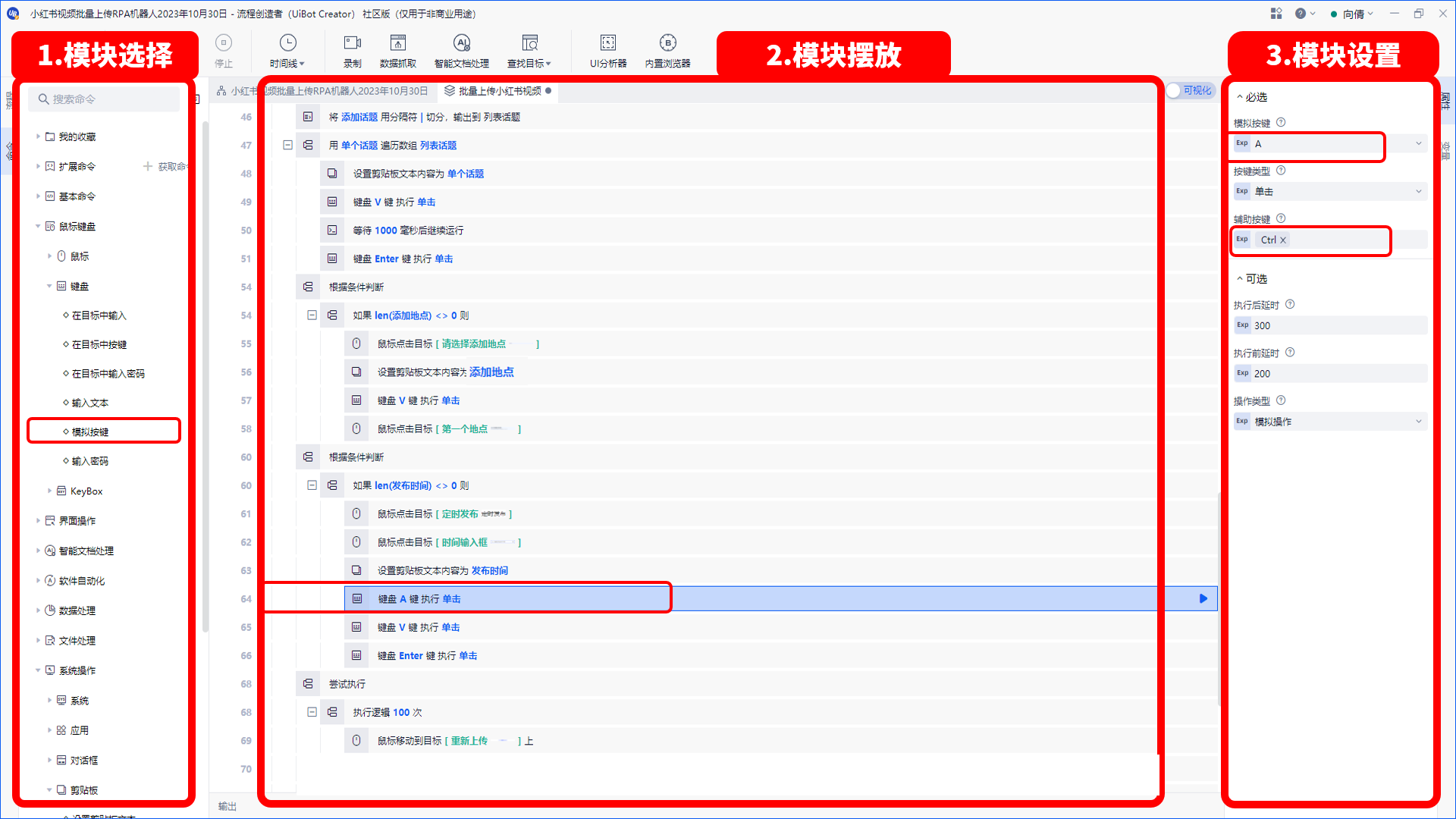Expand the 数据处理 category

(38, 610)
